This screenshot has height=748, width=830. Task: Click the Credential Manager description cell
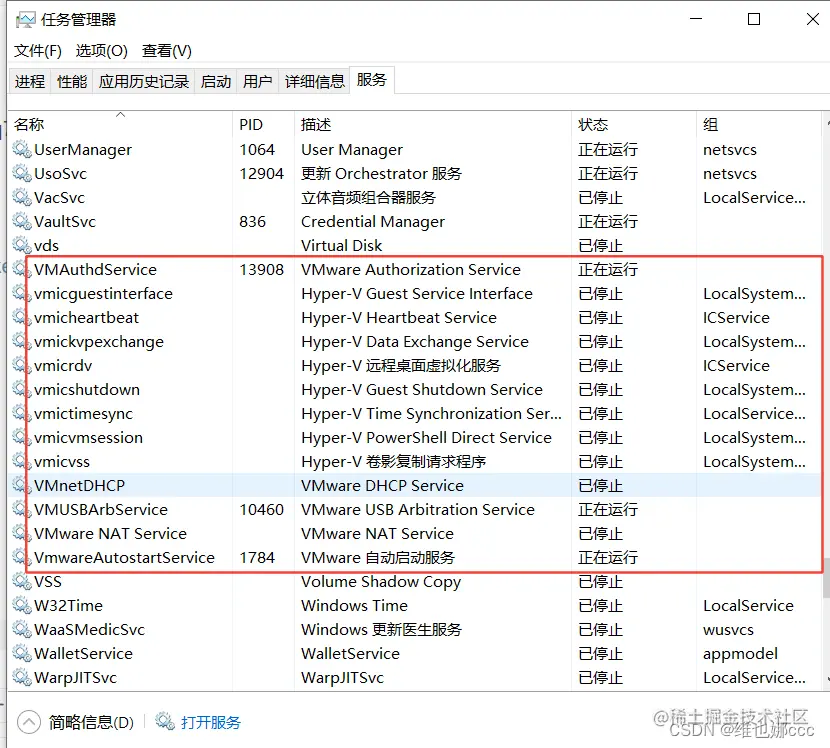(x=373, y=222)
